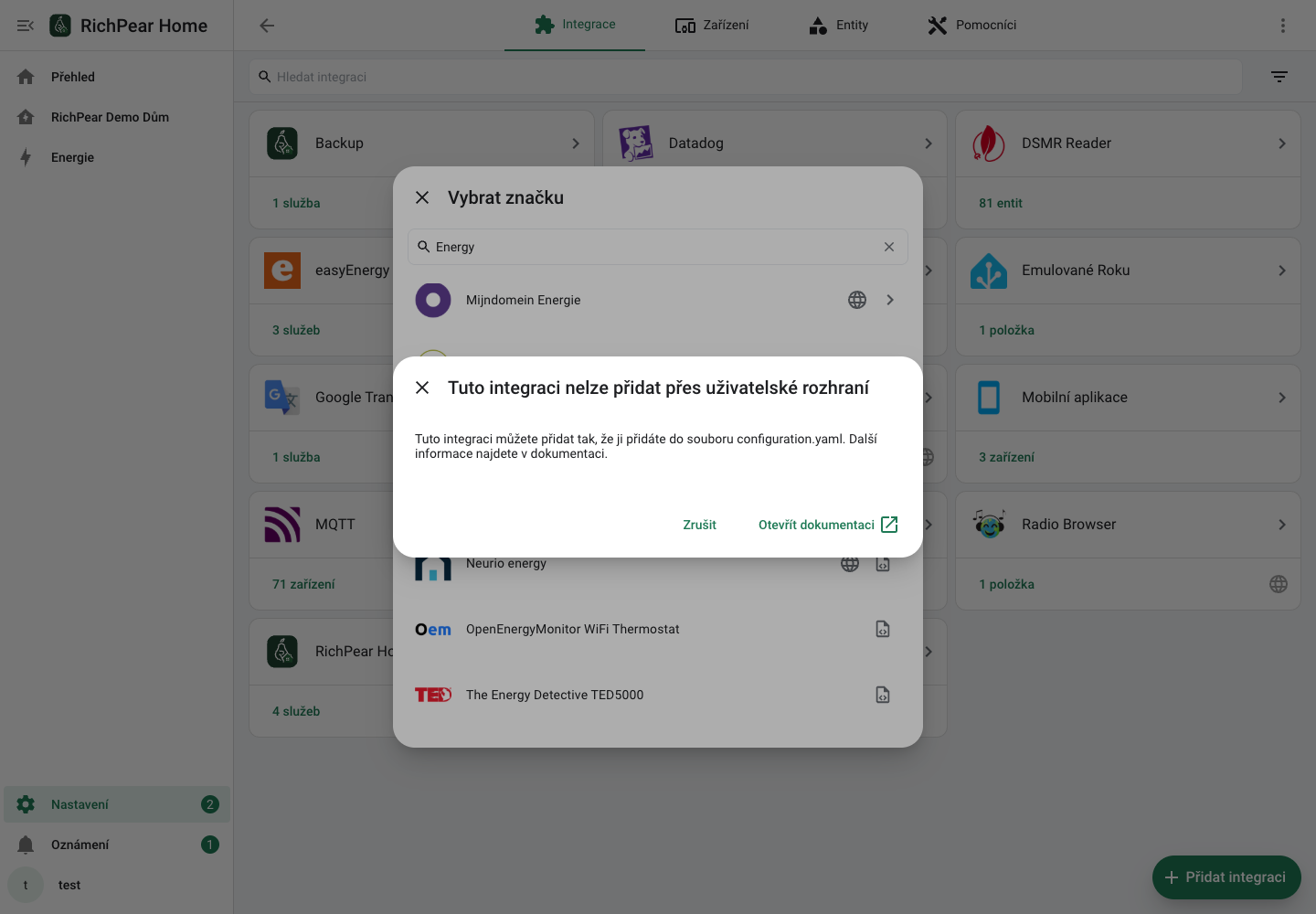The height and width of the screenshot is (914, 1316).
Task: Click the Zrušit button
Action: point(699,525)
